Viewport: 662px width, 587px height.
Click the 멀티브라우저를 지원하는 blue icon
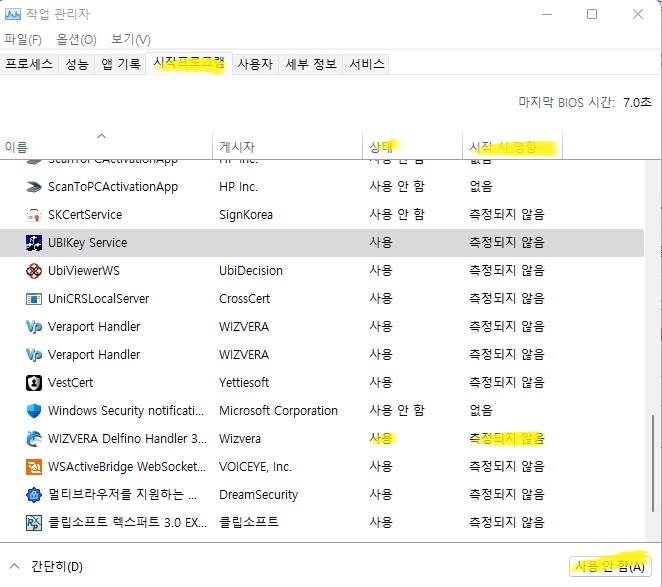click(x=34, y=495)
